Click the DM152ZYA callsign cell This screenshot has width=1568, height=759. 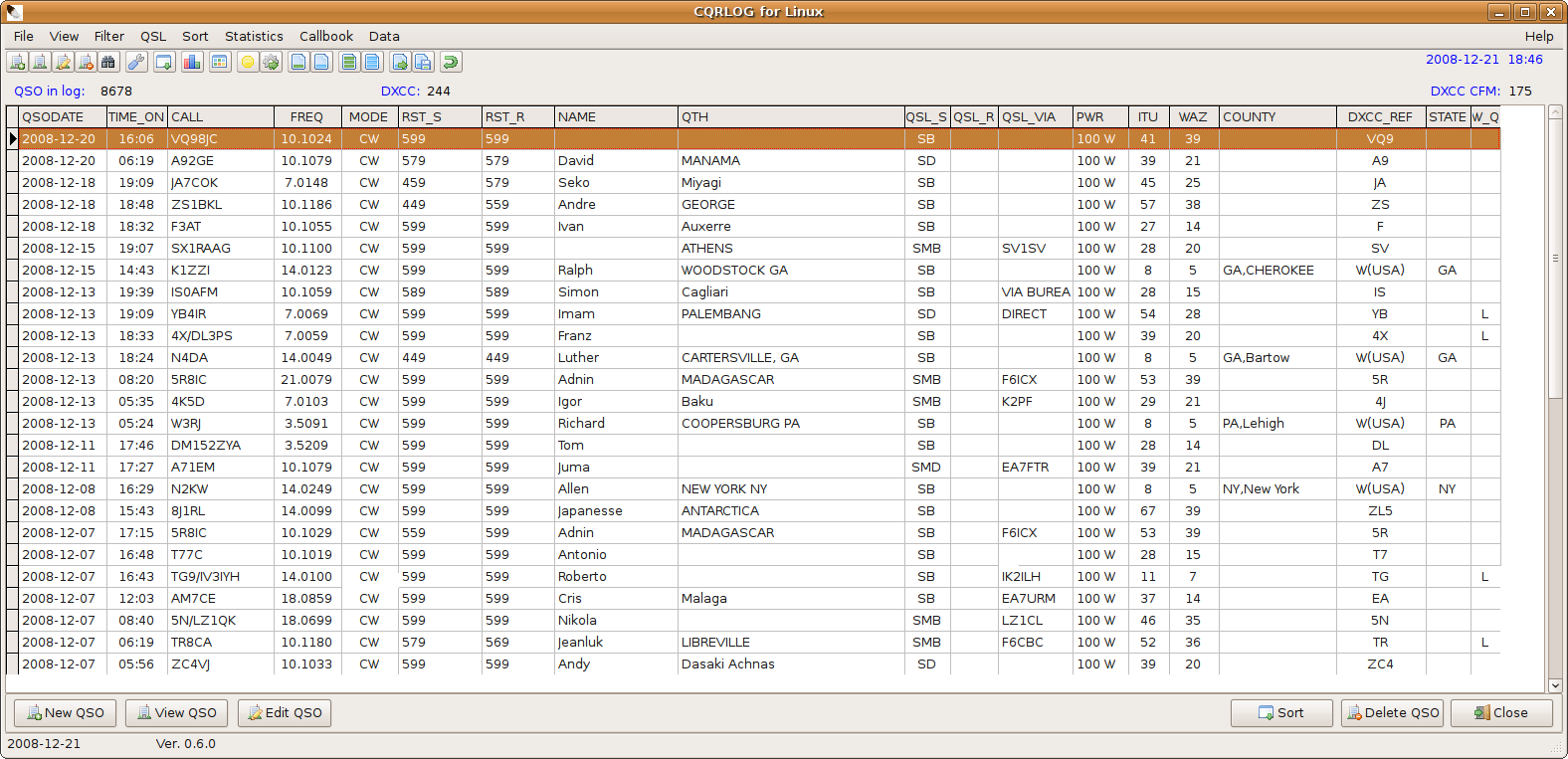click(x=221, y=446)
